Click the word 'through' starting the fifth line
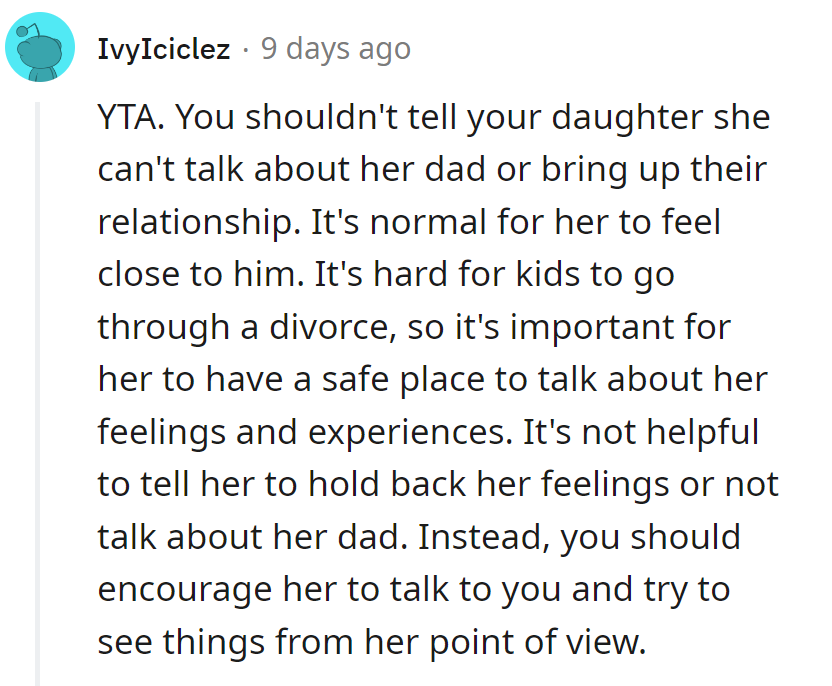Screen dimensions: 832x686 pyautogui.click(x=163, y=328)
